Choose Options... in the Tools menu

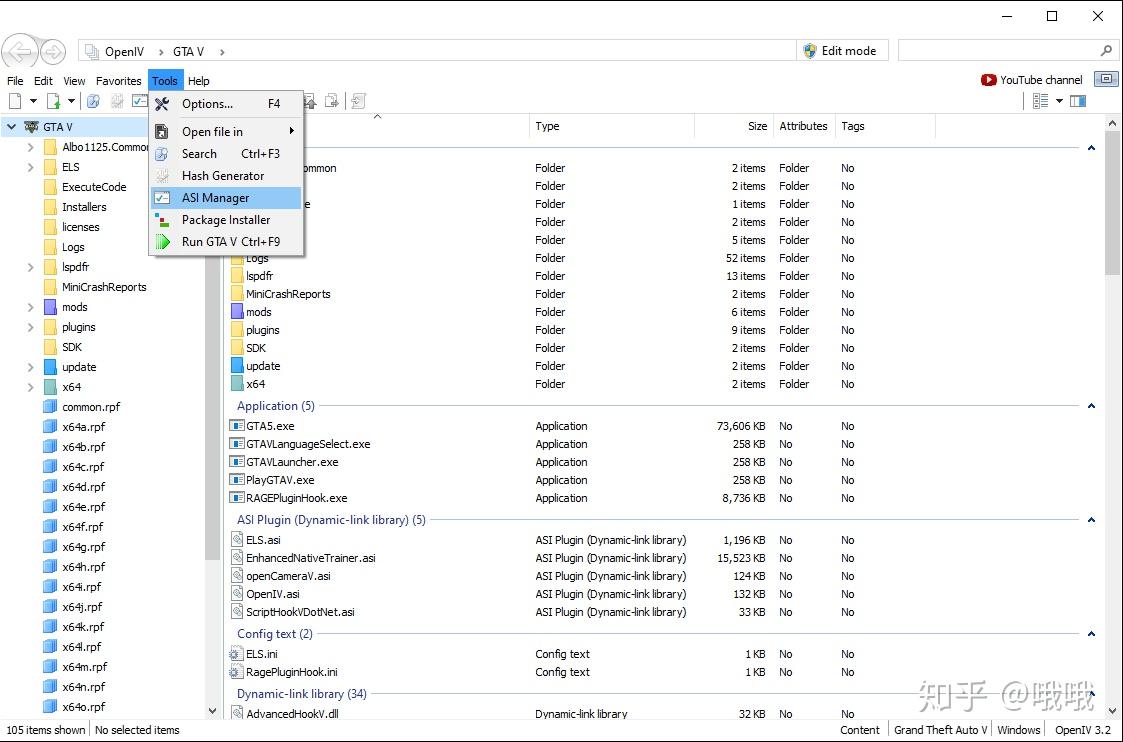226,104
